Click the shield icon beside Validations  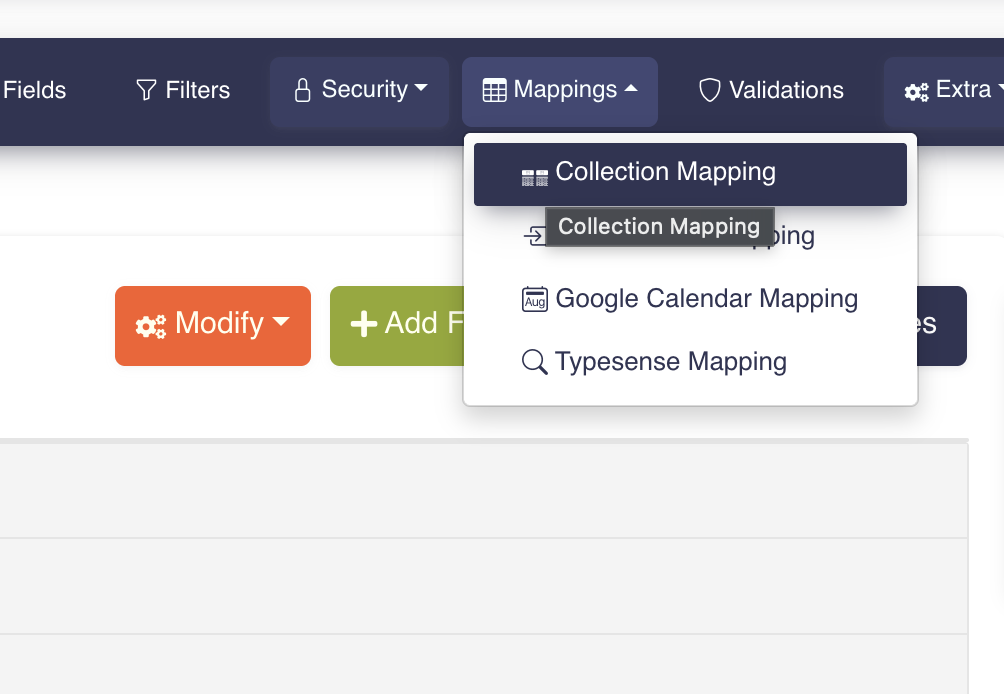(x=710, y=91)
